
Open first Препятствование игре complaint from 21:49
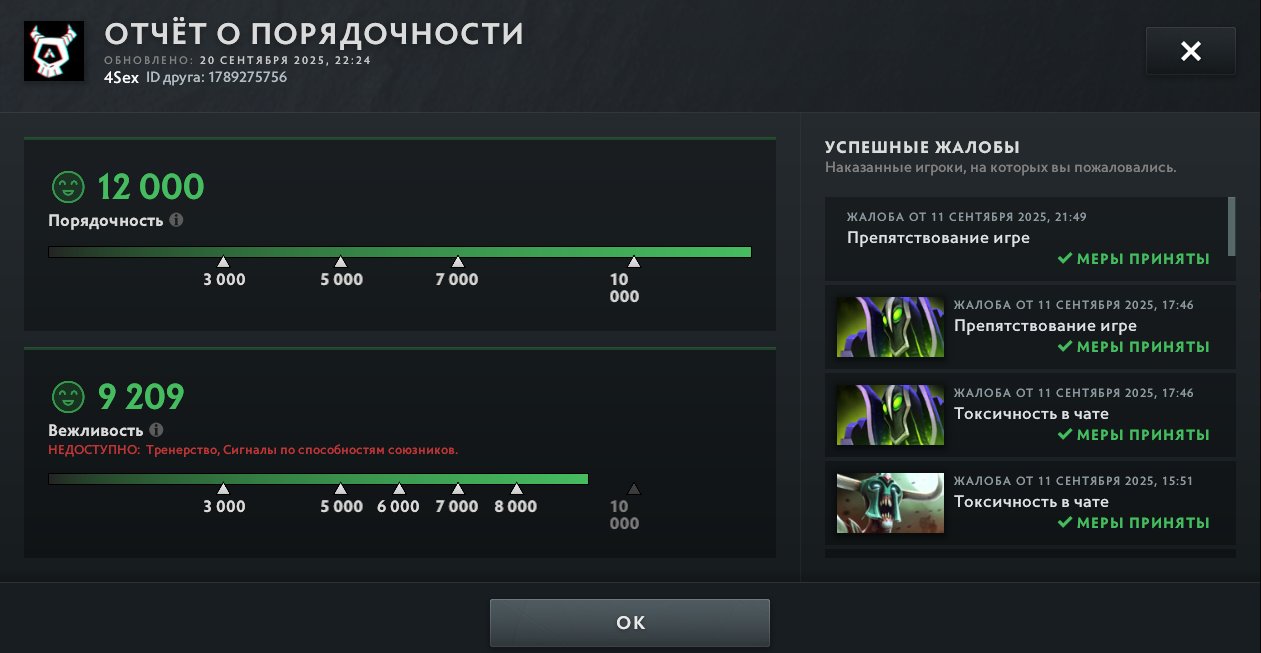coord(1026,238)
